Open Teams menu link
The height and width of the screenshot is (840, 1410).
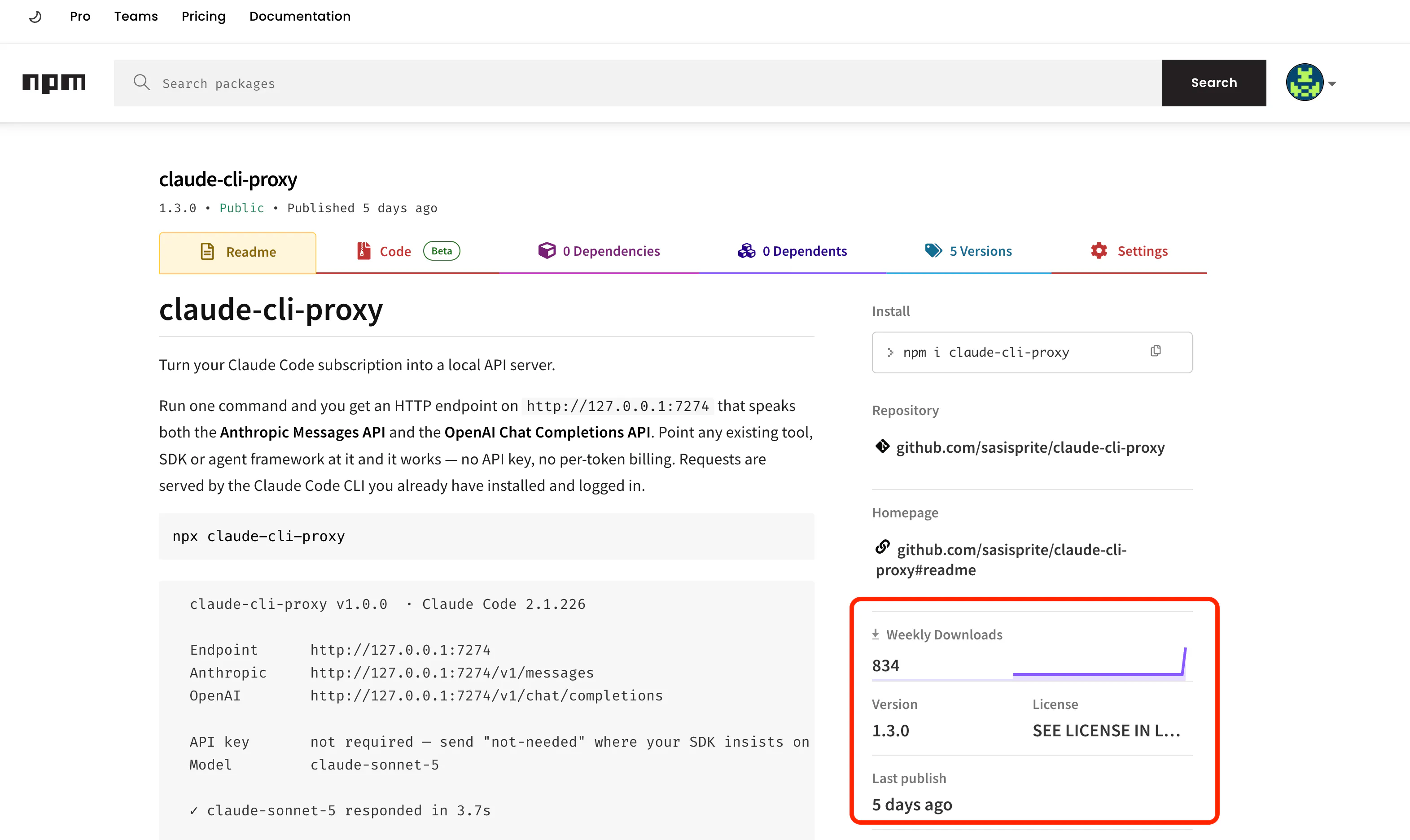136,17
